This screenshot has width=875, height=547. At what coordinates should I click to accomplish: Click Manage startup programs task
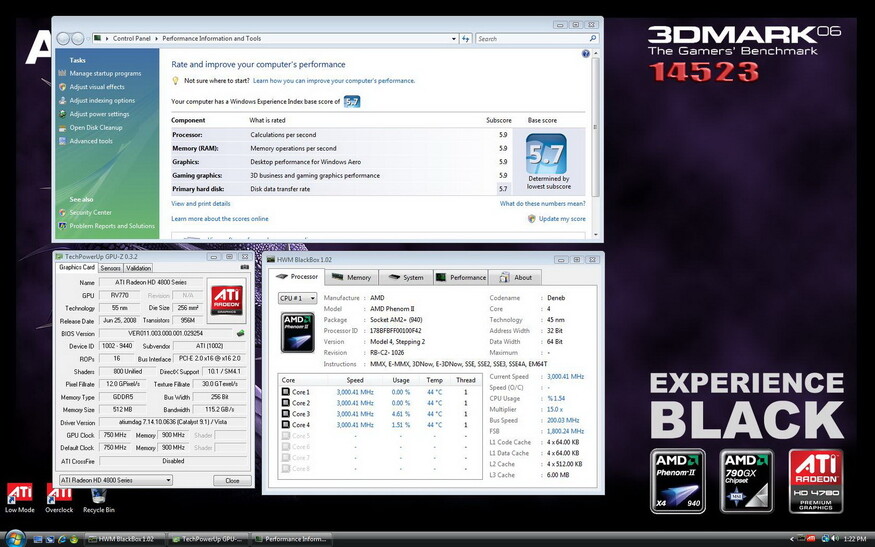click(x=105, y=74)
